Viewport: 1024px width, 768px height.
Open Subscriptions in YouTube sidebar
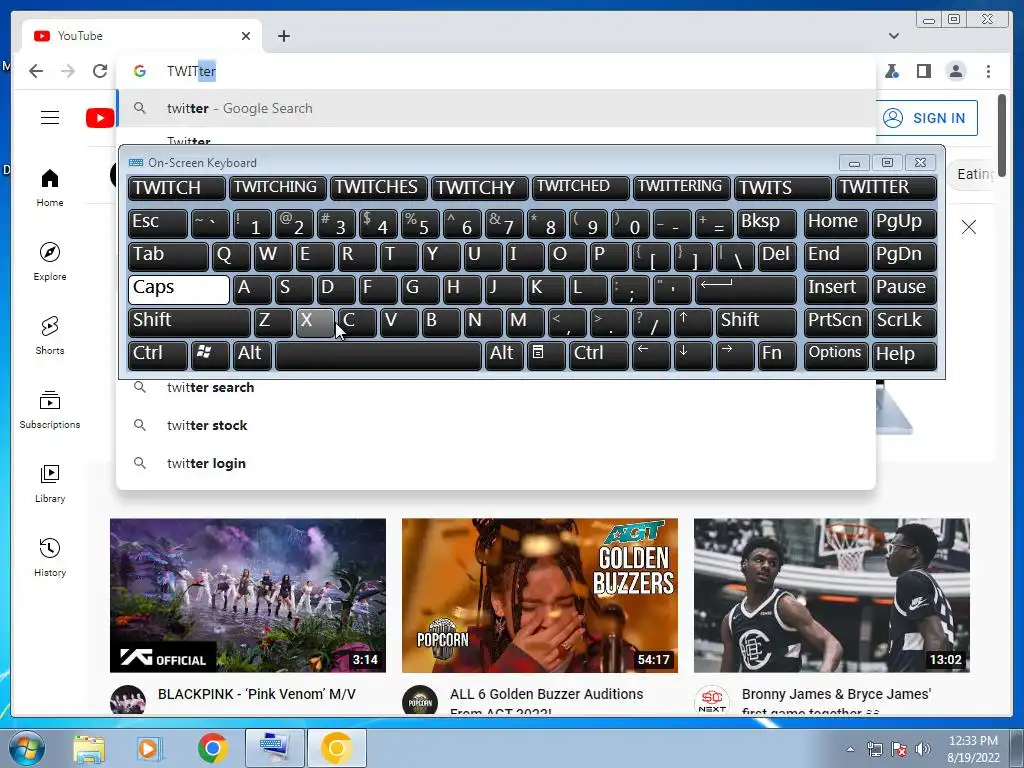pos(50,410)
